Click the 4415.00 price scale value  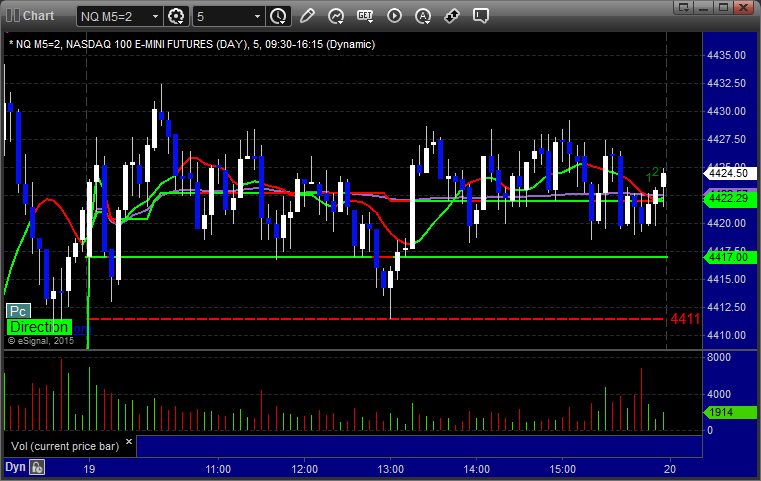coord(727,279)
